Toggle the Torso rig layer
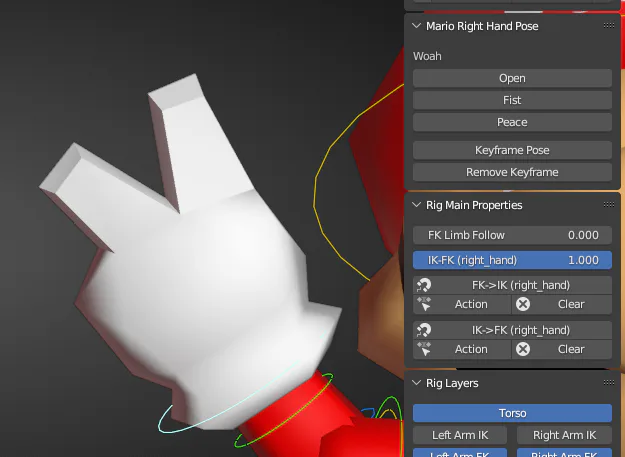Image resolution: width=625 pixels, height=457 pixels. pos(512,413)
